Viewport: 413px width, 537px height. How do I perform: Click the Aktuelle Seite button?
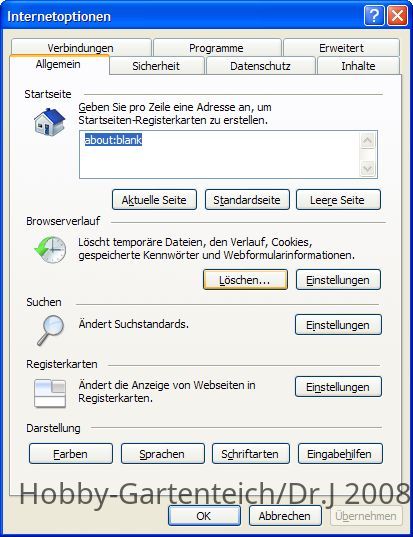[154, 200]
